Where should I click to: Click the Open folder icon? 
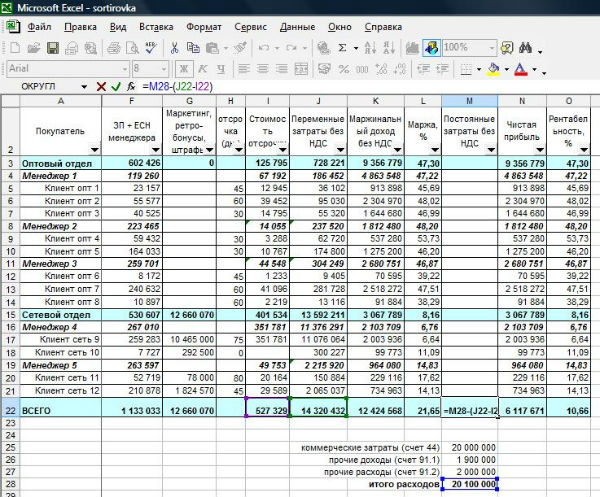pos(35,47)
